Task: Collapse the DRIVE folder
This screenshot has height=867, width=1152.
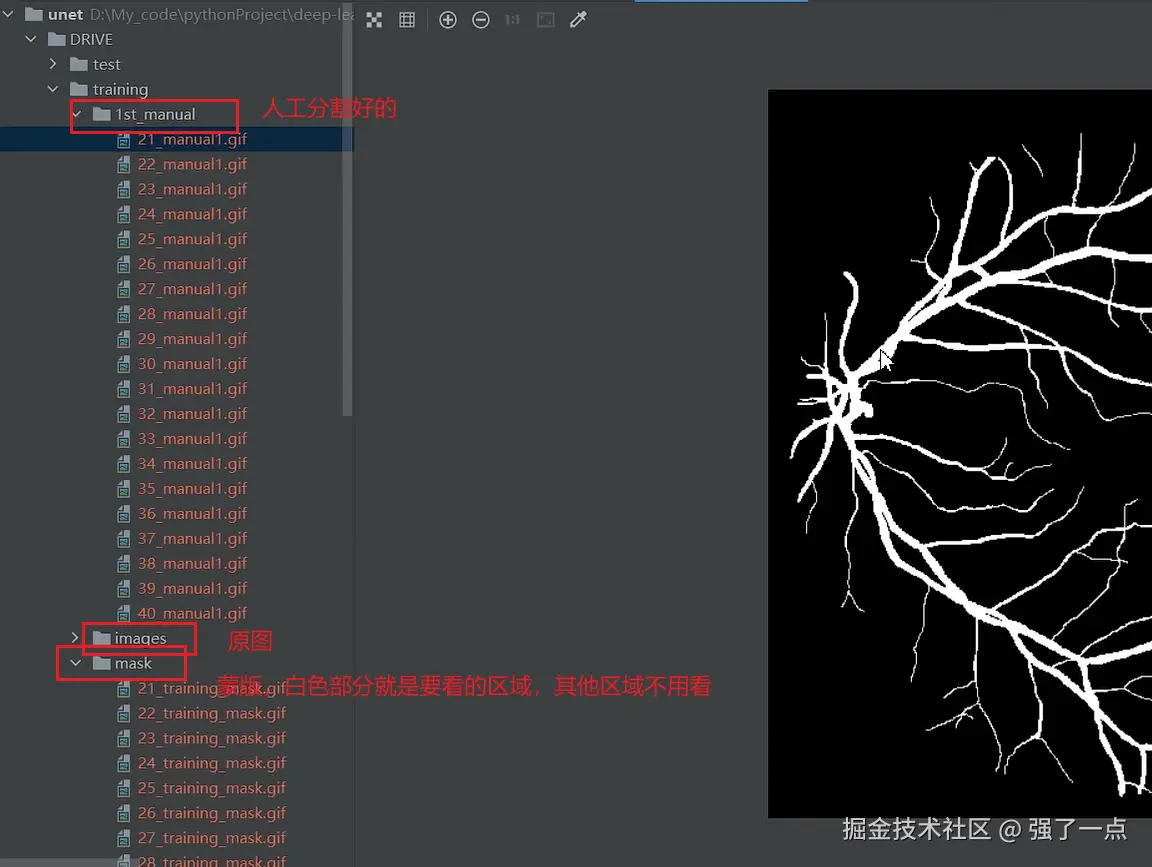Action: coord(31,39)
